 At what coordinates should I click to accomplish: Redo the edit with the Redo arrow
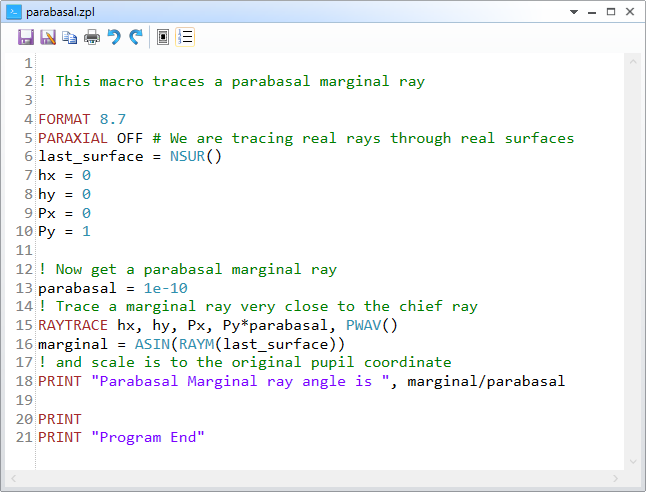coord(136,37)
